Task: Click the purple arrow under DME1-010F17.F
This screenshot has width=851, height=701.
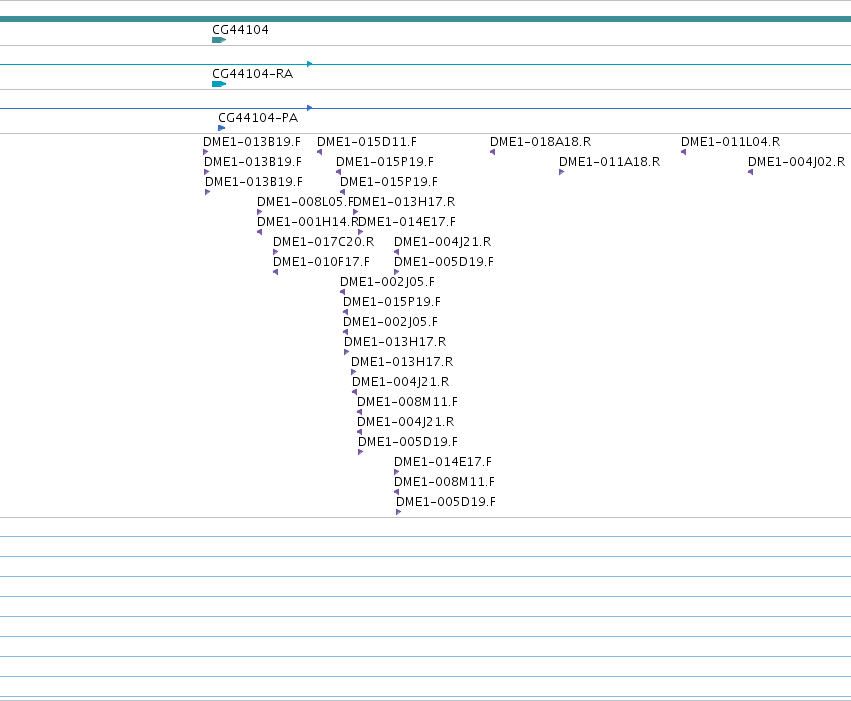Action: pos(276,272)
